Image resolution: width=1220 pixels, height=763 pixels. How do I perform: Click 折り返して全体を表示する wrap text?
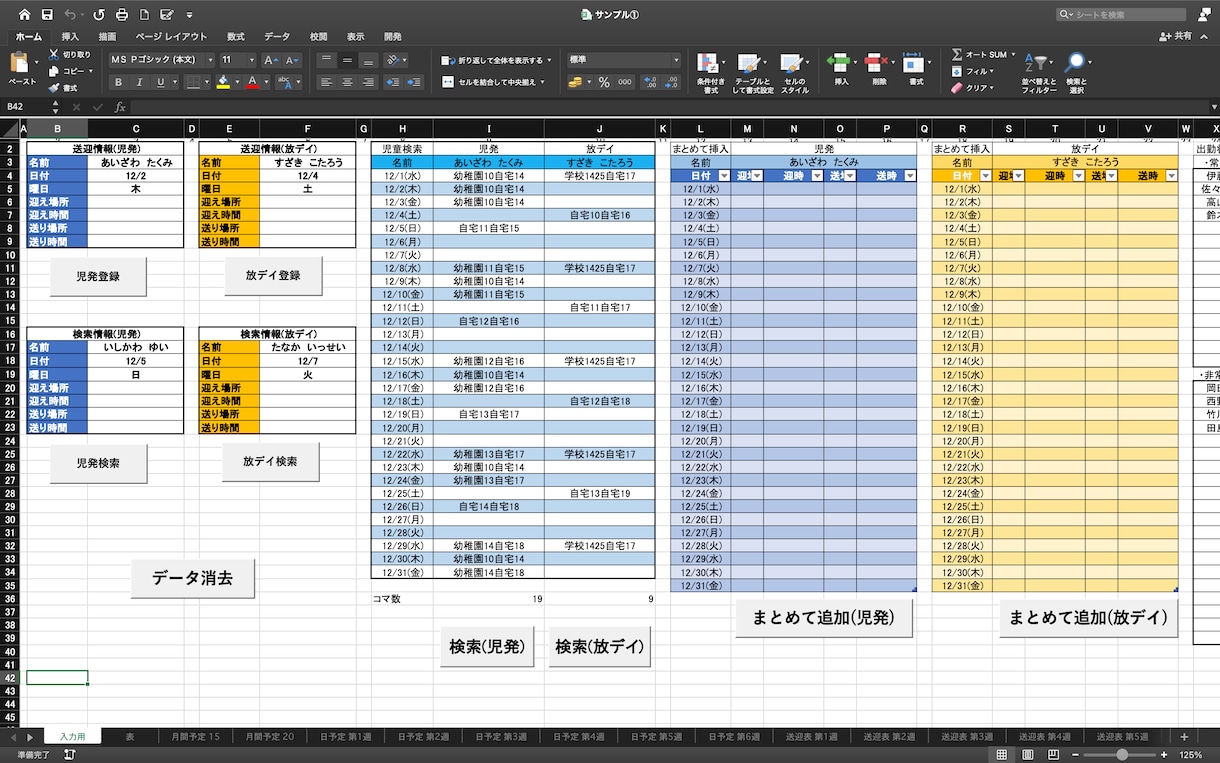coord(497,60)
